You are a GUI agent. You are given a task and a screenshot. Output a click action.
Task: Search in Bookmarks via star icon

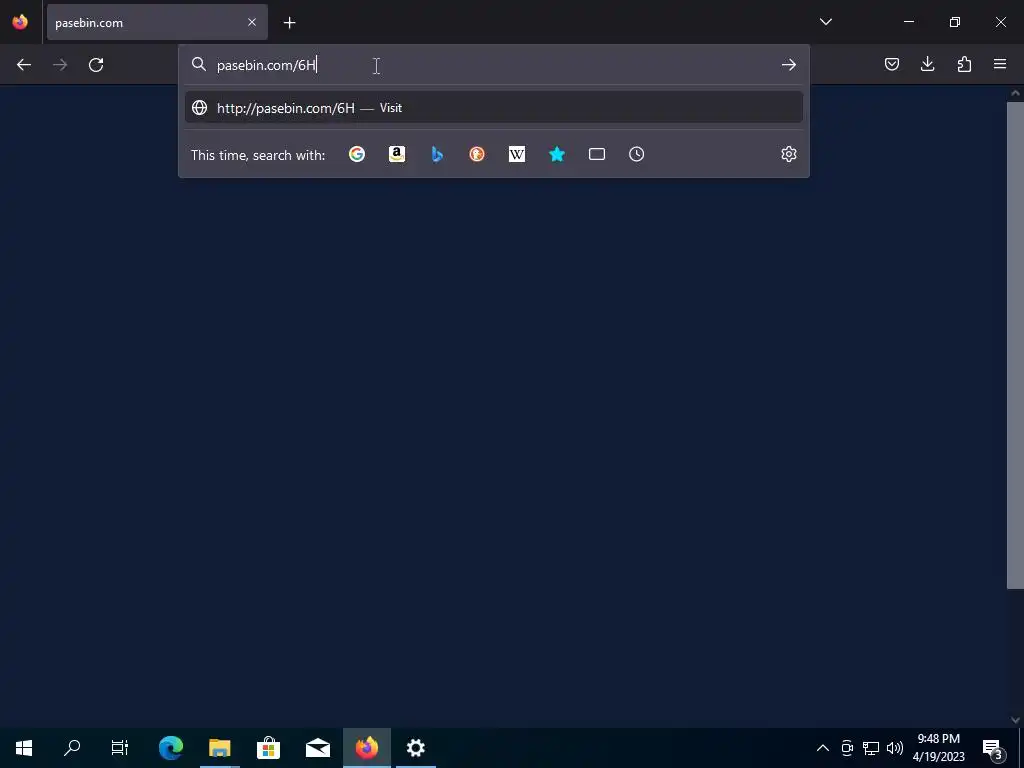tap(556, 154)
